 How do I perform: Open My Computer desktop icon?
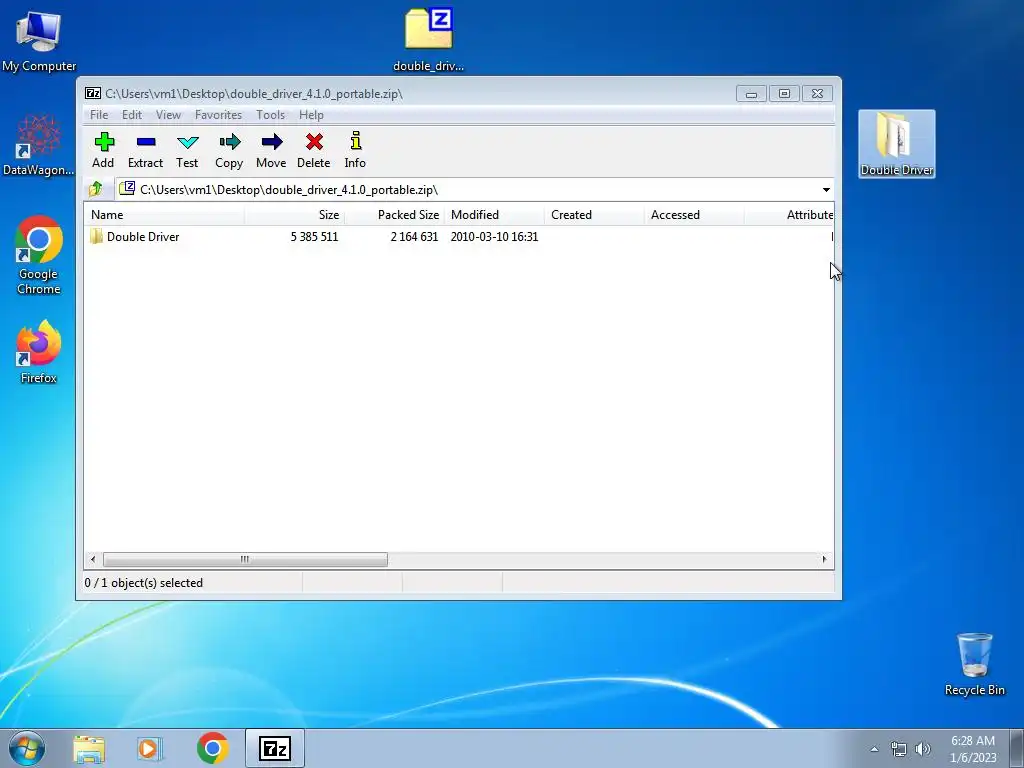click(39, 40)
